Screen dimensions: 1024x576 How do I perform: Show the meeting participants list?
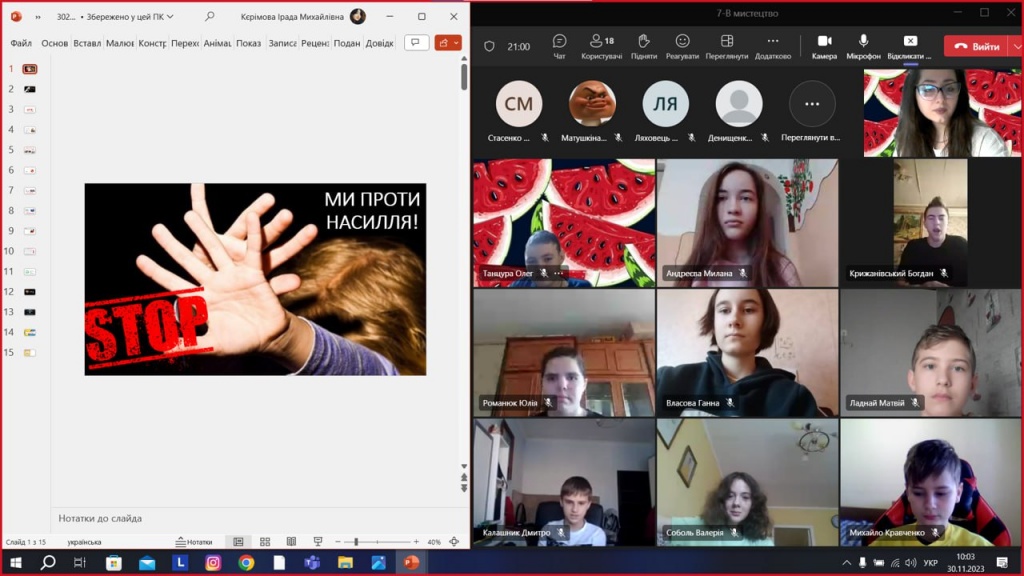[601, 46]
